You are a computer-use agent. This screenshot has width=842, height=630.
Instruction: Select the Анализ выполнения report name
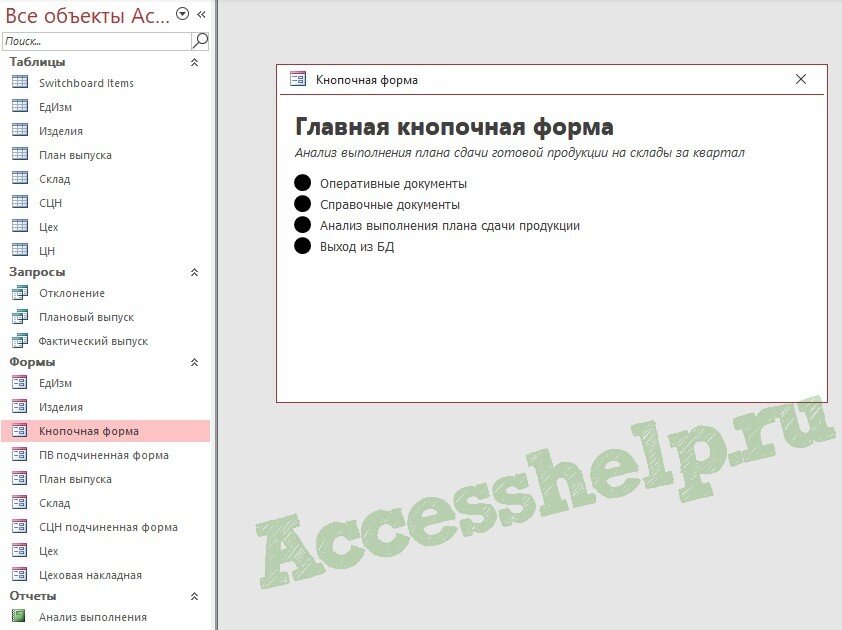pos(92,617)
